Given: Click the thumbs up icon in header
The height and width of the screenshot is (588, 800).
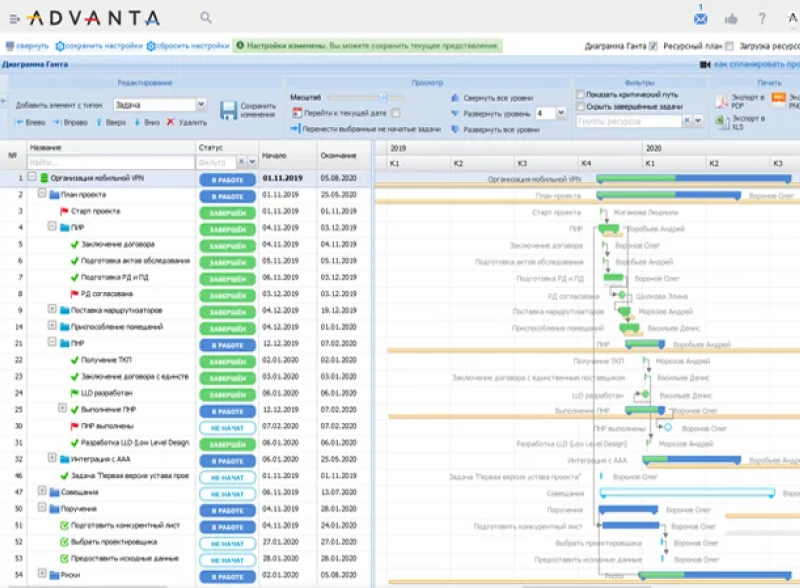Looking at the screenshot, I should point(731,18).
